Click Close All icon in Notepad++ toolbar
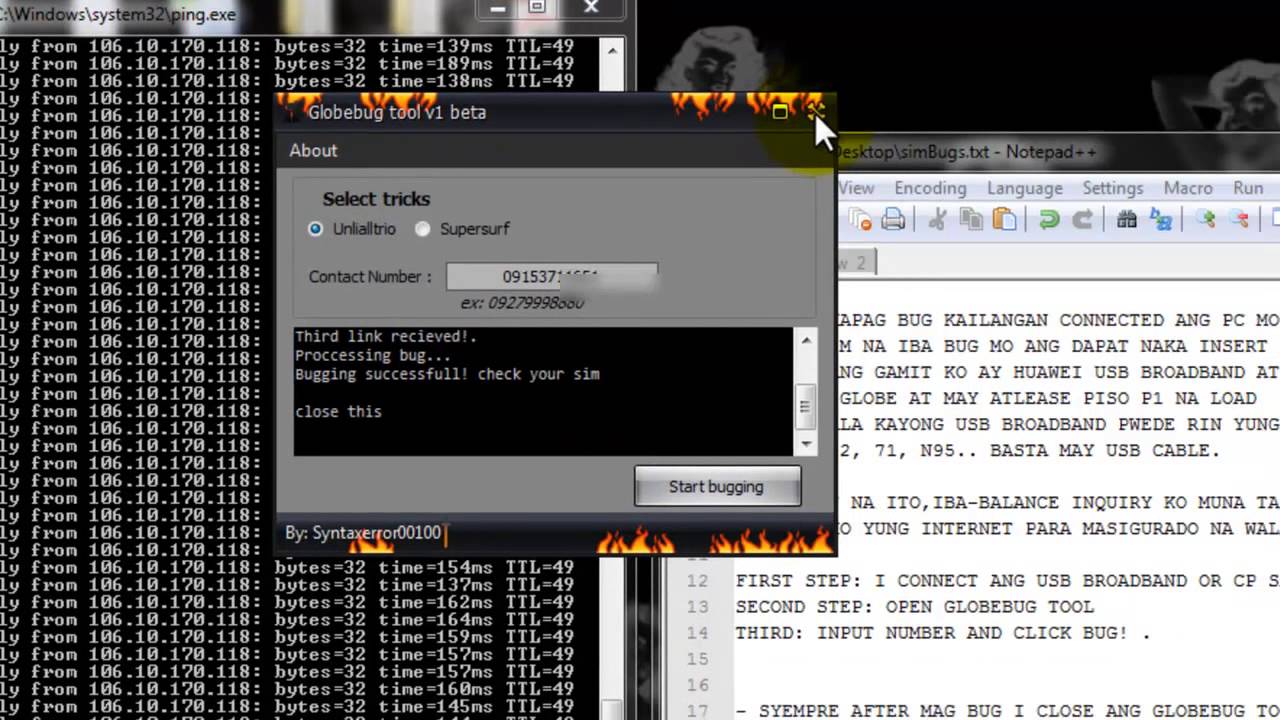 click(x=860, y=219)
